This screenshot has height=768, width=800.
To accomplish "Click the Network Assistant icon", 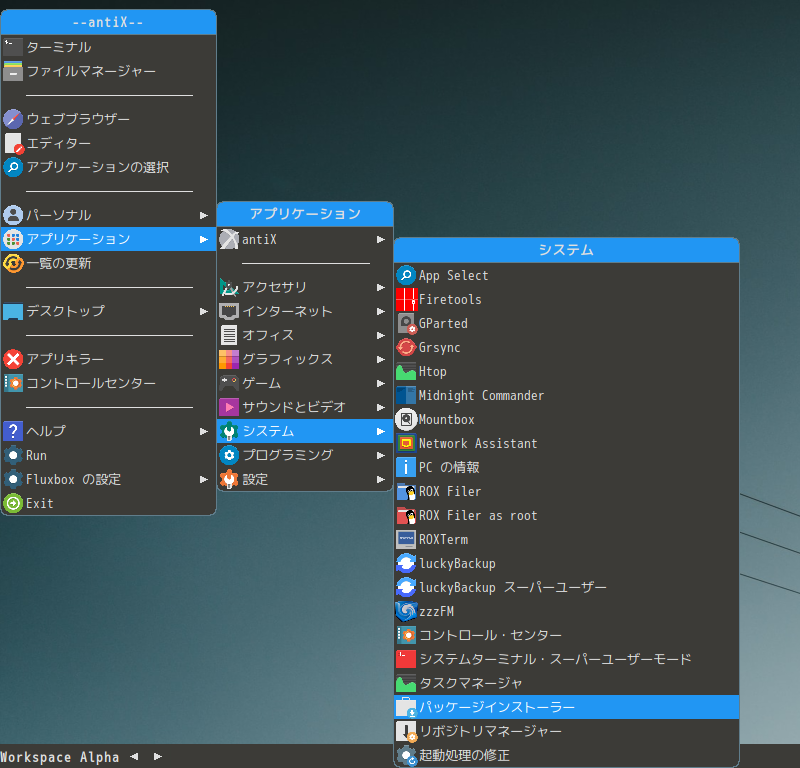I will (406, 443).
